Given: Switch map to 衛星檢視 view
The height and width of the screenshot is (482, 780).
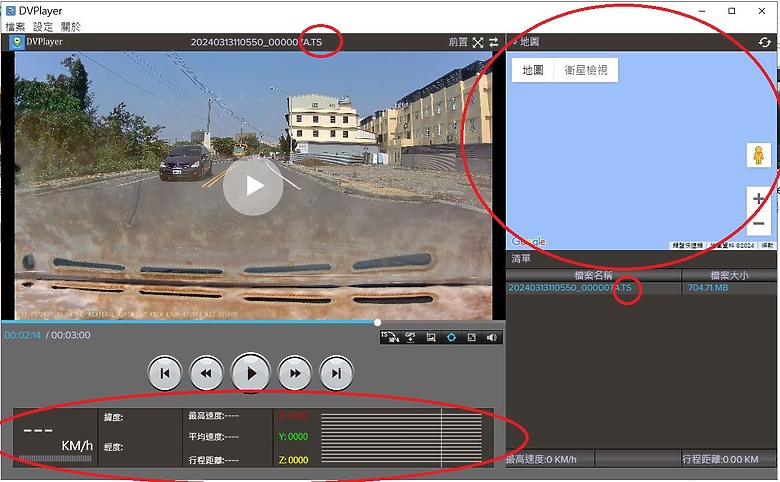Looking at the screenshot, I should pos(586,70).
